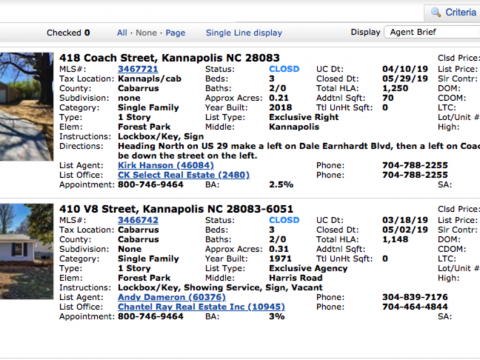
Task: Click CLOSD status for 410 V8 Street
Action: click(x=284, y=220)
